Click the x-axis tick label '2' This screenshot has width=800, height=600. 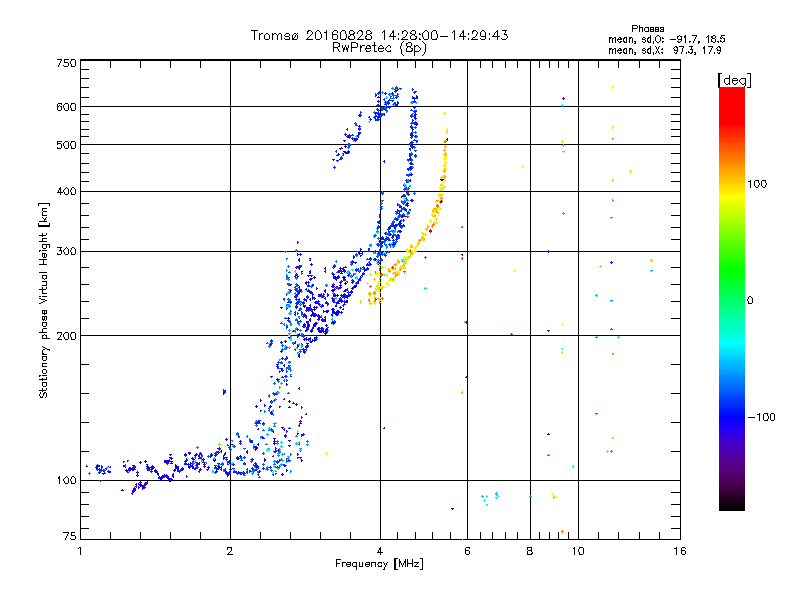230,551
